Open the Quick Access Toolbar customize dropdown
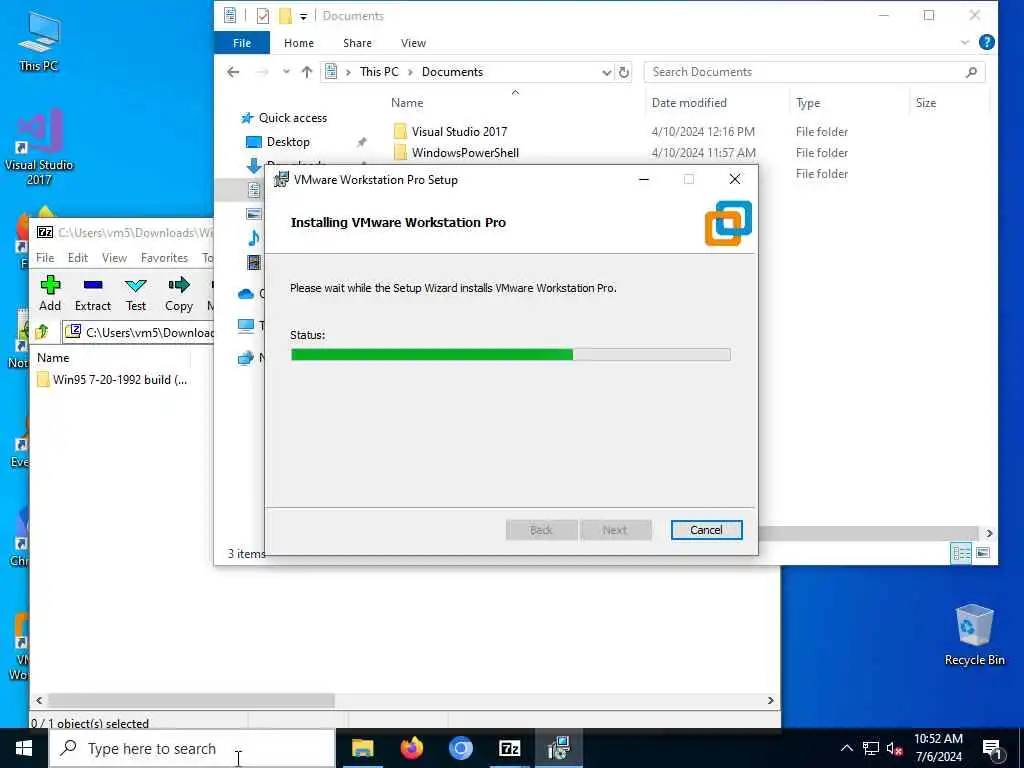The image size is (1024, 768). (x=303, y=16)
